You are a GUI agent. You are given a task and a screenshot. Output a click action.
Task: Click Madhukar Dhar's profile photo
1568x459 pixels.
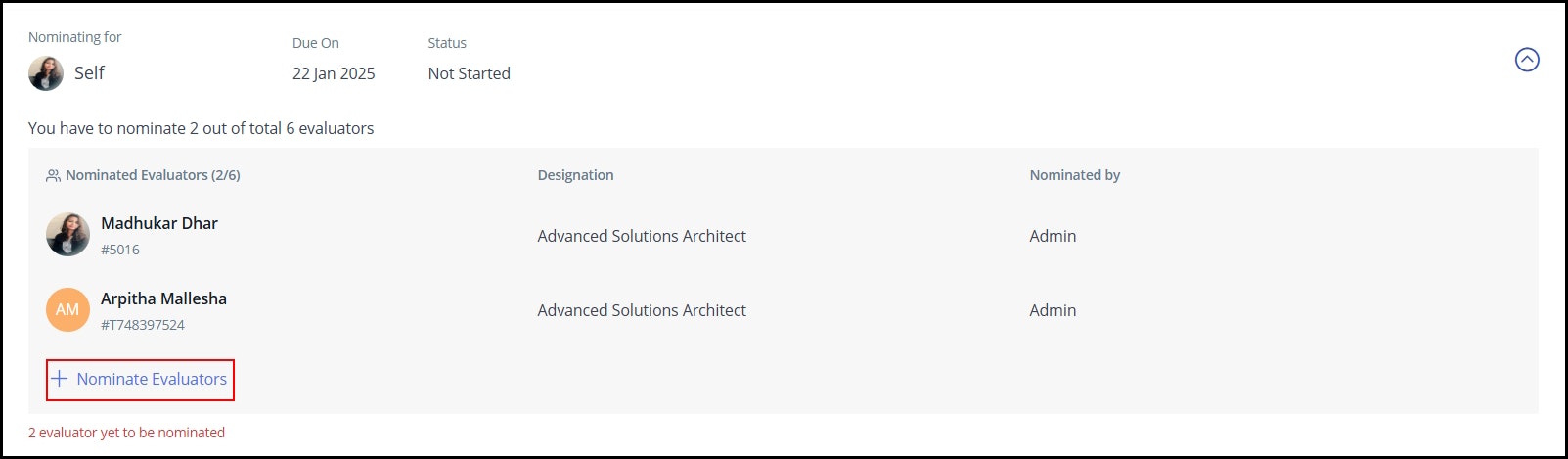(67, 235)
